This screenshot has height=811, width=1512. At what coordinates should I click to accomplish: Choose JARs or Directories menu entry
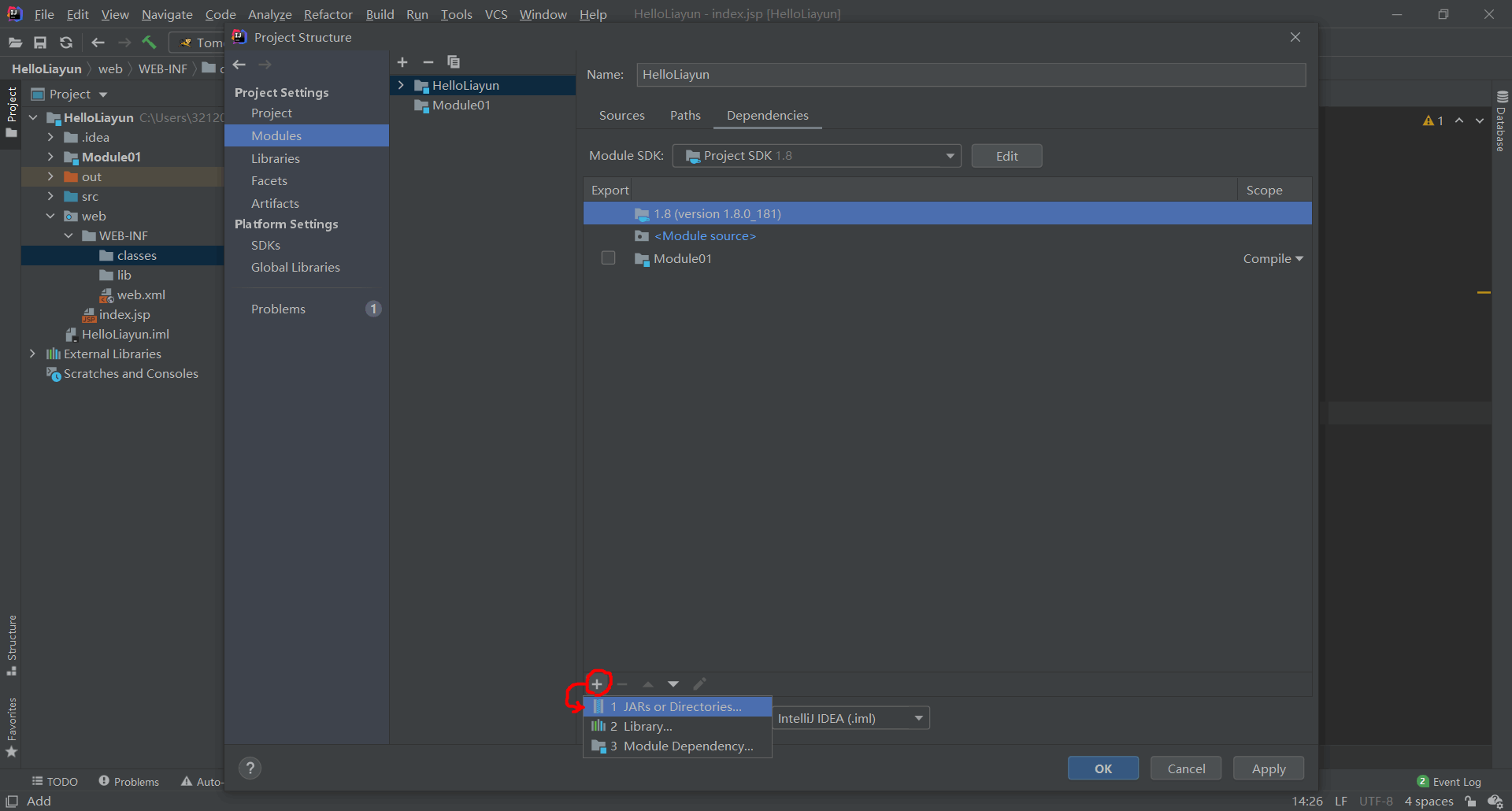tap(677, 706)
